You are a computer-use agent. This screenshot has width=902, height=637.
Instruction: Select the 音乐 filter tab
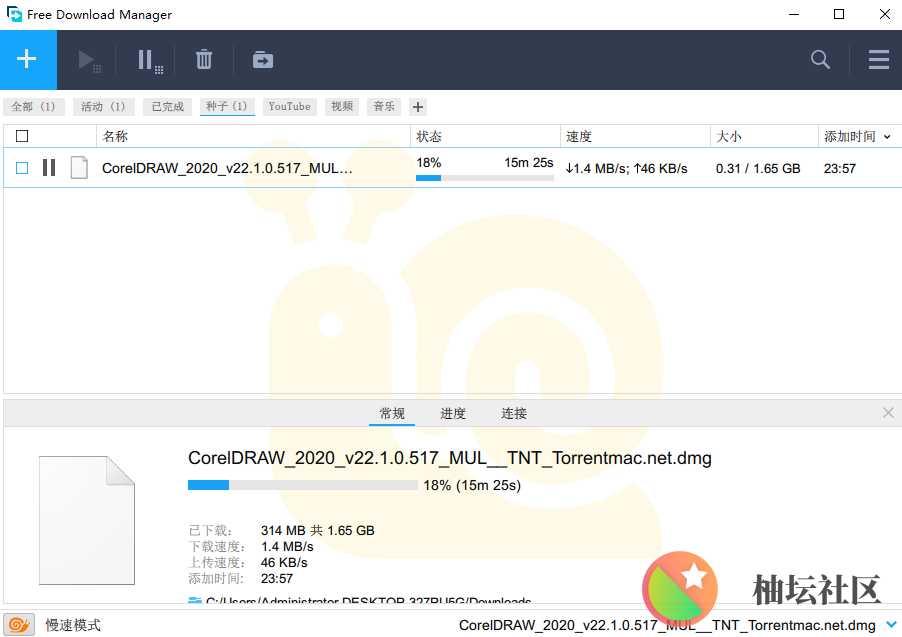(x=384, y=106)
